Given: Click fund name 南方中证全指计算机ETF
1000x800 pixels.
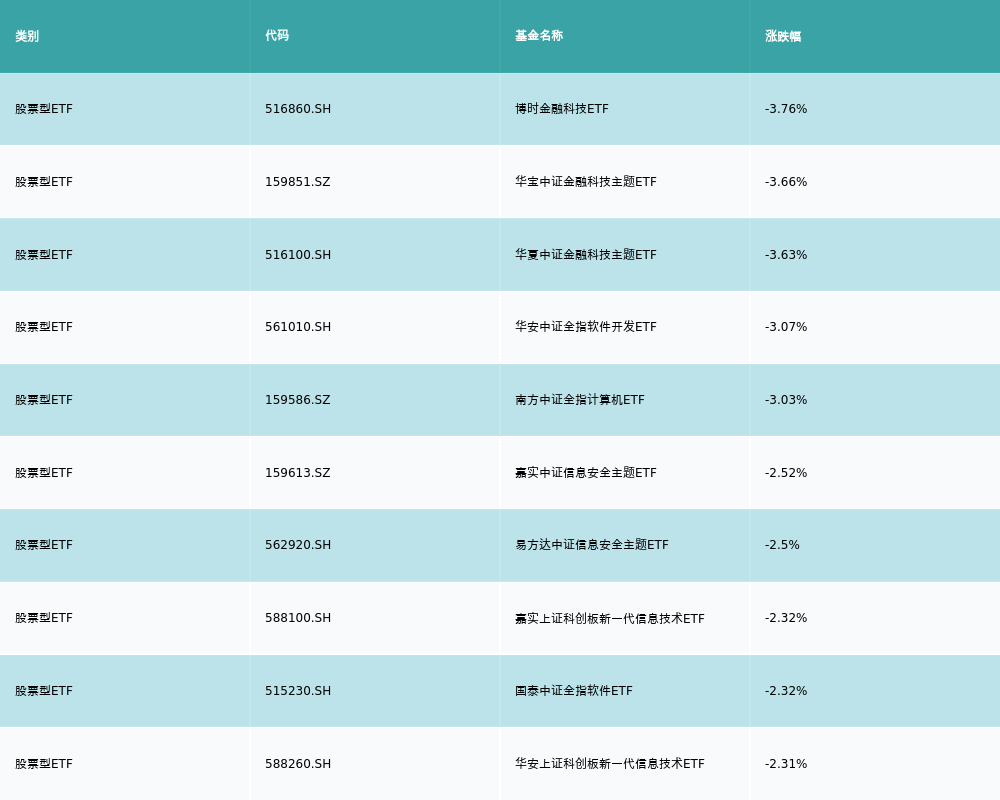Looking at the screenshot, I should click(580, 400).
